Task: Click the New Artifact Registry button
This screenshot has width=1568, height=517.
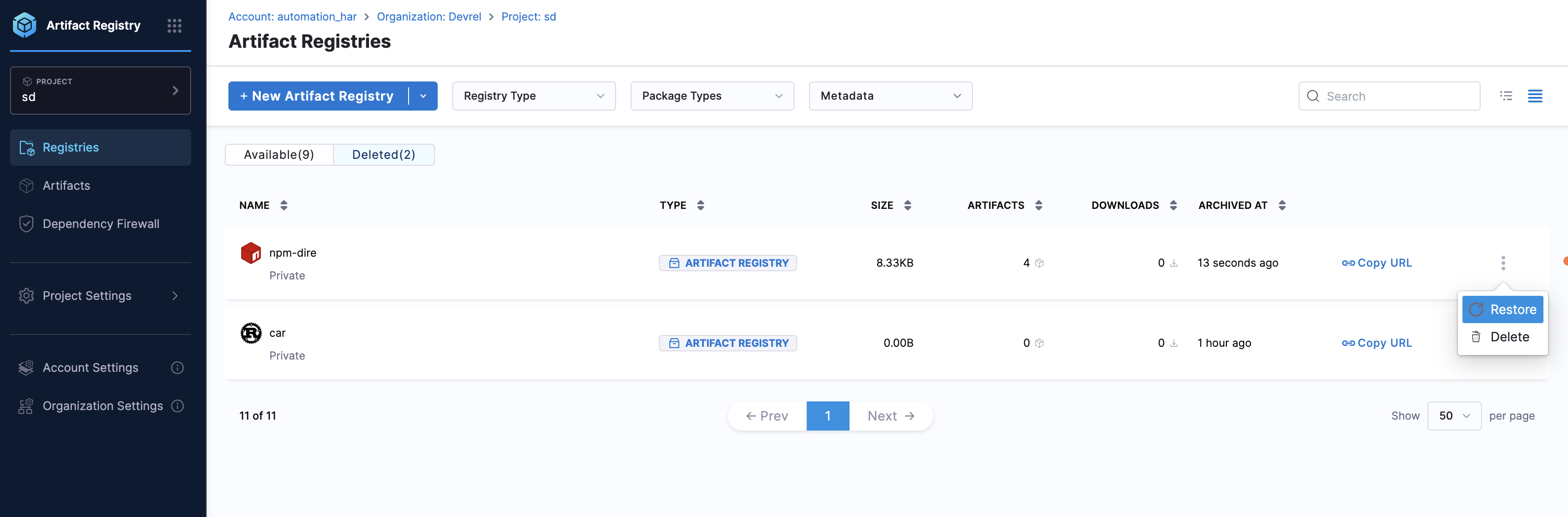Action: (317, 96)
